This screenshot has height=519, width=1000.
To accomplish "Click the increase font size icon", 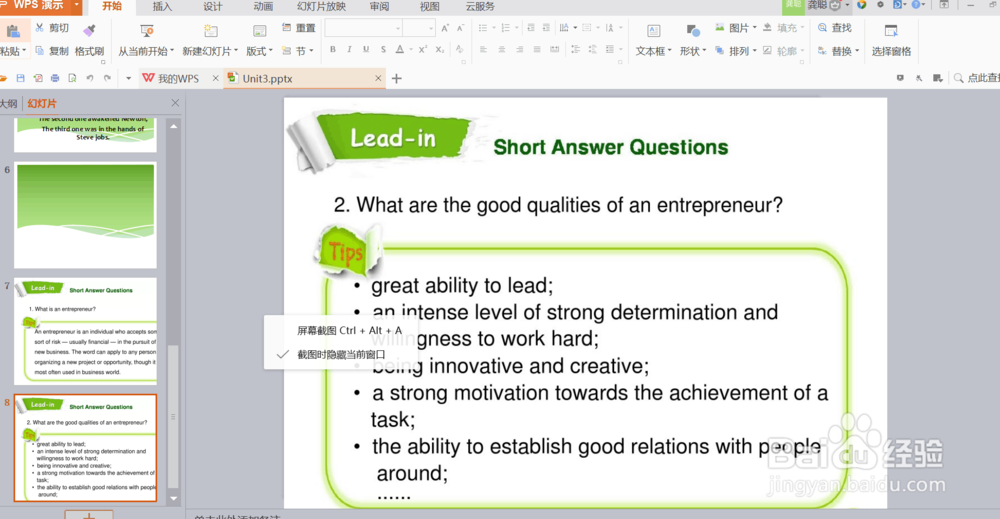I will tap(445, 28).
